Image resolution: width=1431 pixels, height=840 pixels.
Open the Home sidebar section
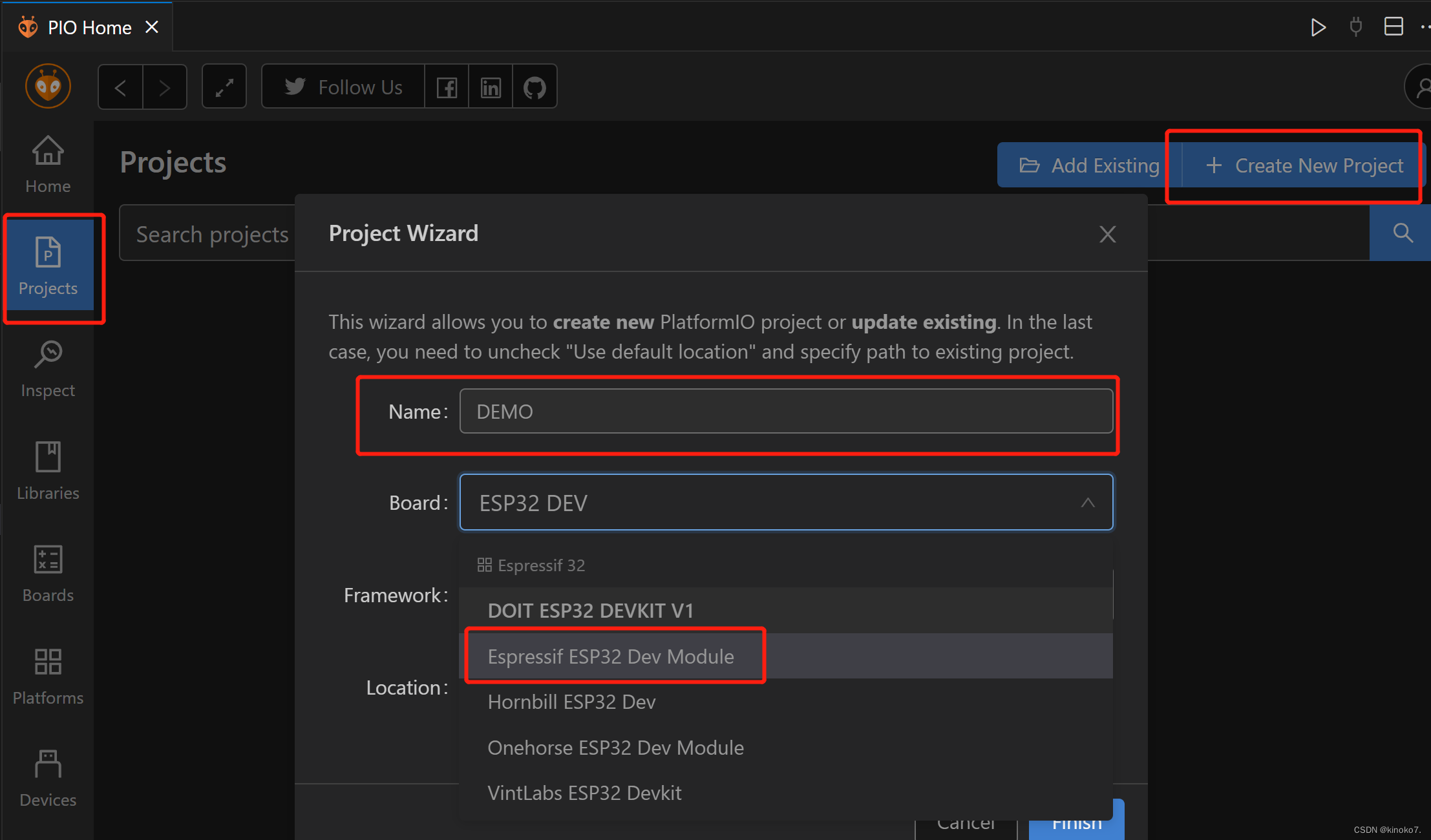[x=48, y=164]
